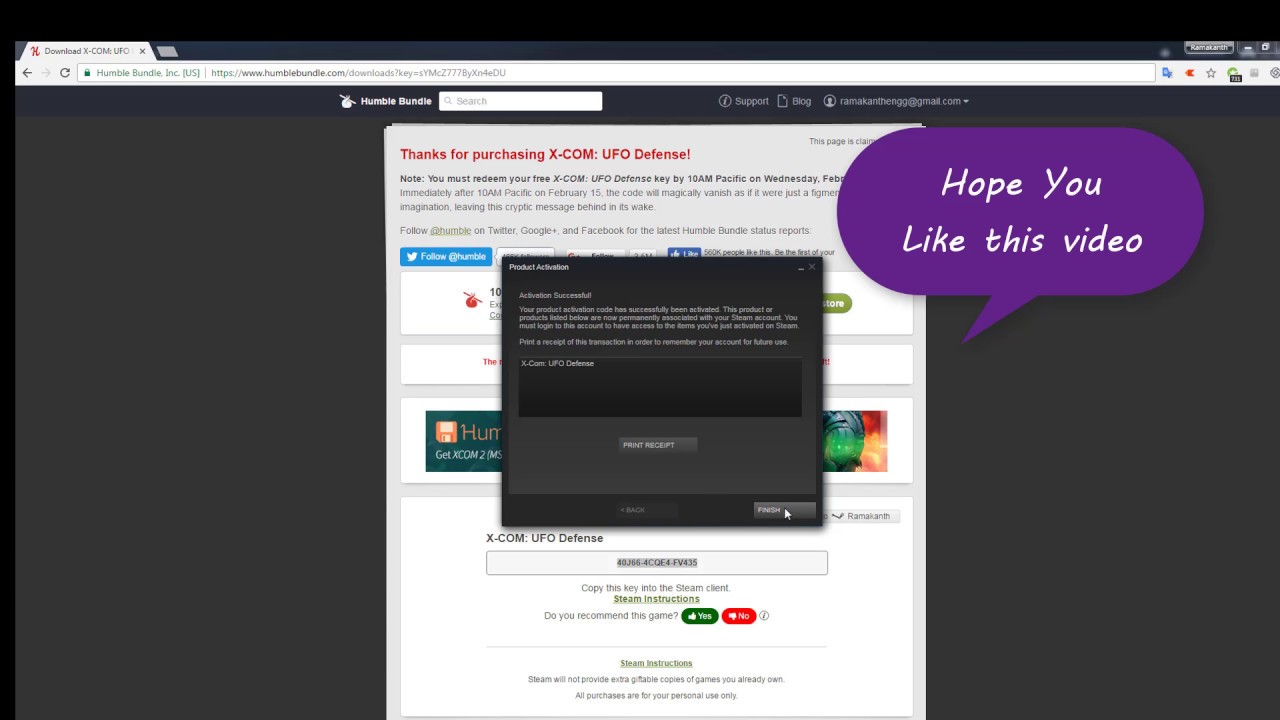Click PRINT RECEIPT in Product Activation
Viewport: 1280px width, 720px height.
tap(657, 445)
